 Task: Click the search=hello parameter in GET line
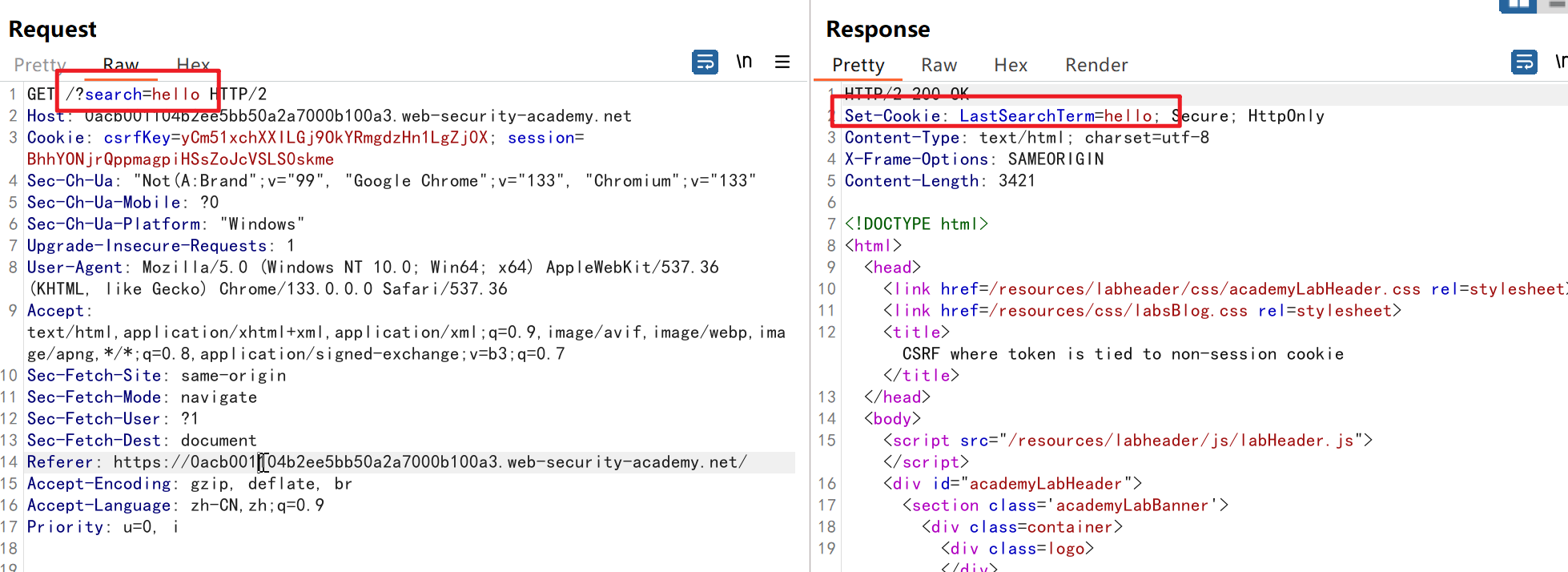tap(142, 95)
